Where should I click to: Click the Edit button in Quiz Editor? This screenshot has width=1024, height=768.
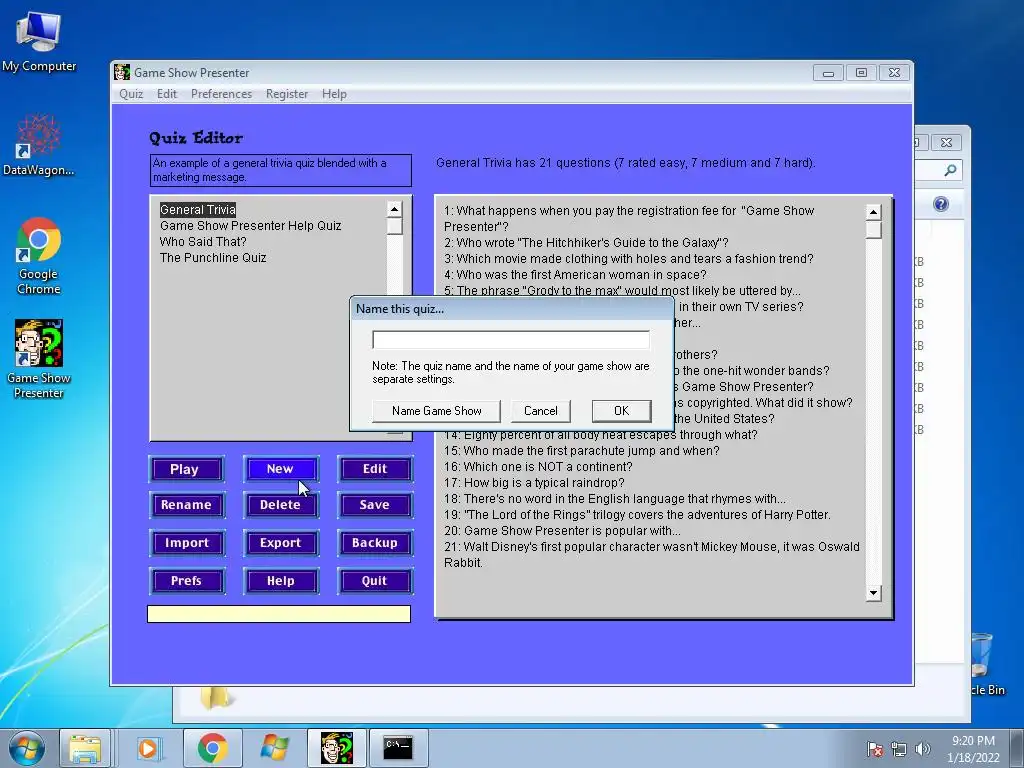tap(375, 469)
